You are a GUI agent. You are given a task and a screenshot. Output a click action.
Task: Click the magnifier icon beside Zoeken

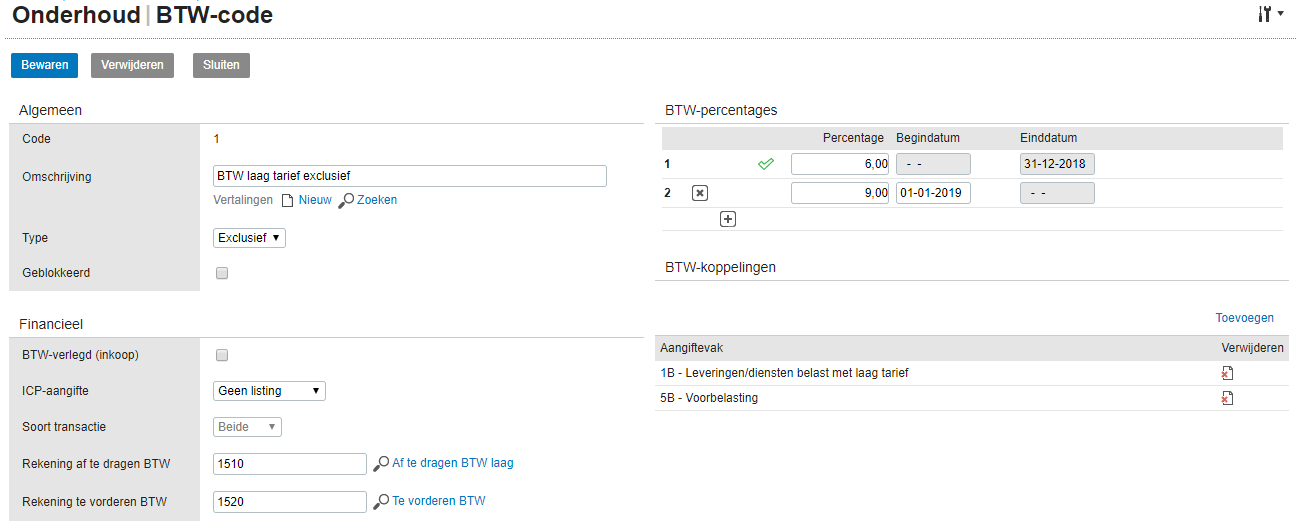[346, 200]
